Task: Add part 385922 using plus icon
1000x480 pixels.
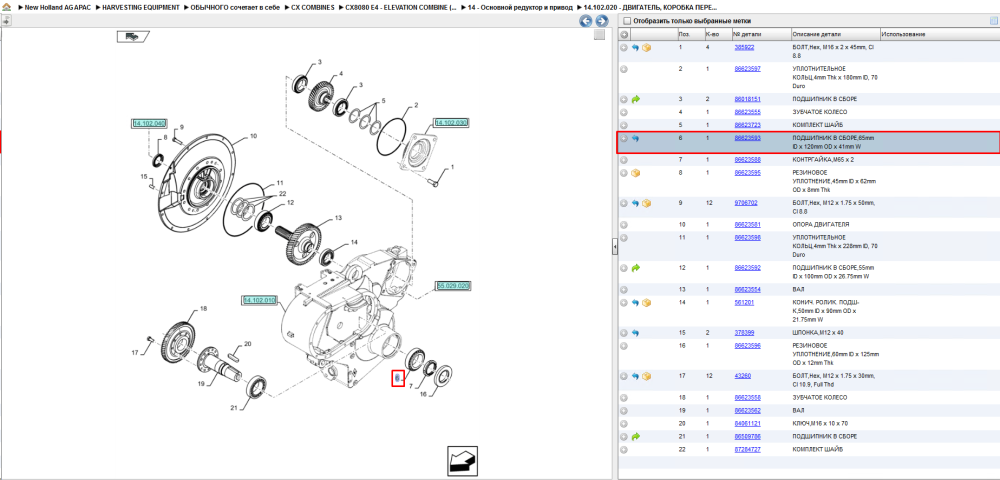Action: click(624, 48)
